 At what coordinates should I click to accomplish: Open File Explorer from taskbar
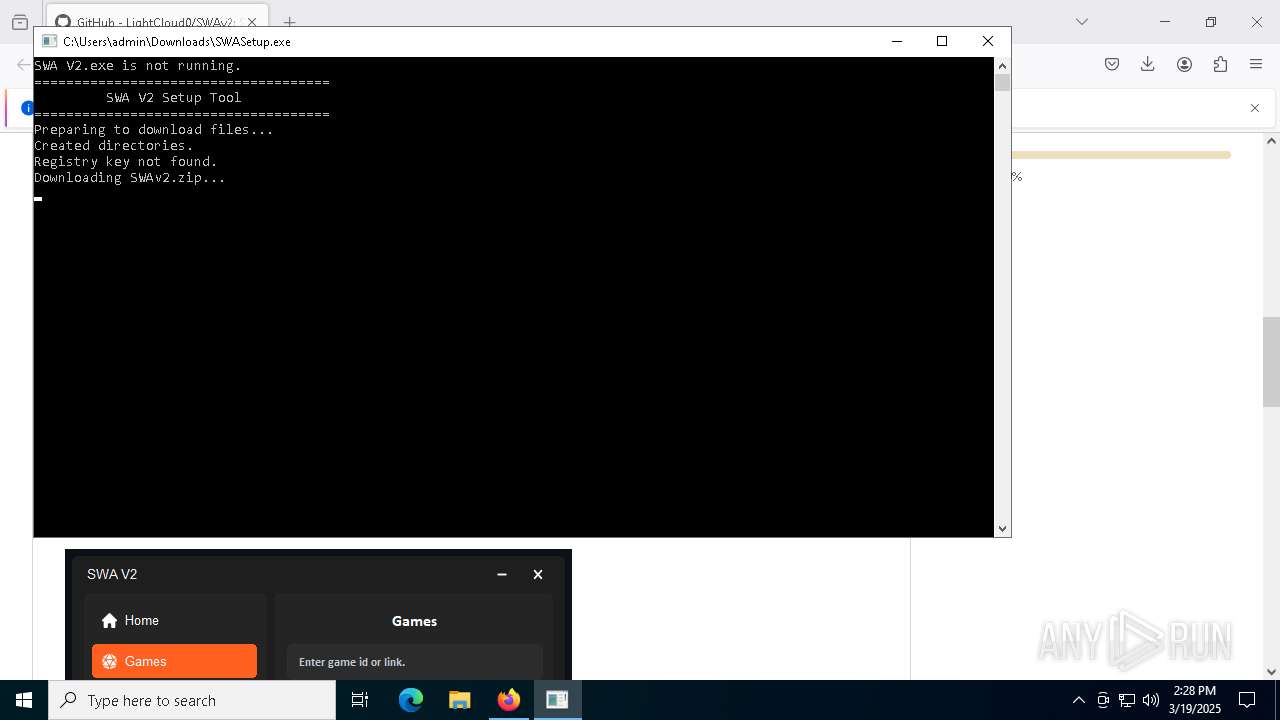[460, 700]
